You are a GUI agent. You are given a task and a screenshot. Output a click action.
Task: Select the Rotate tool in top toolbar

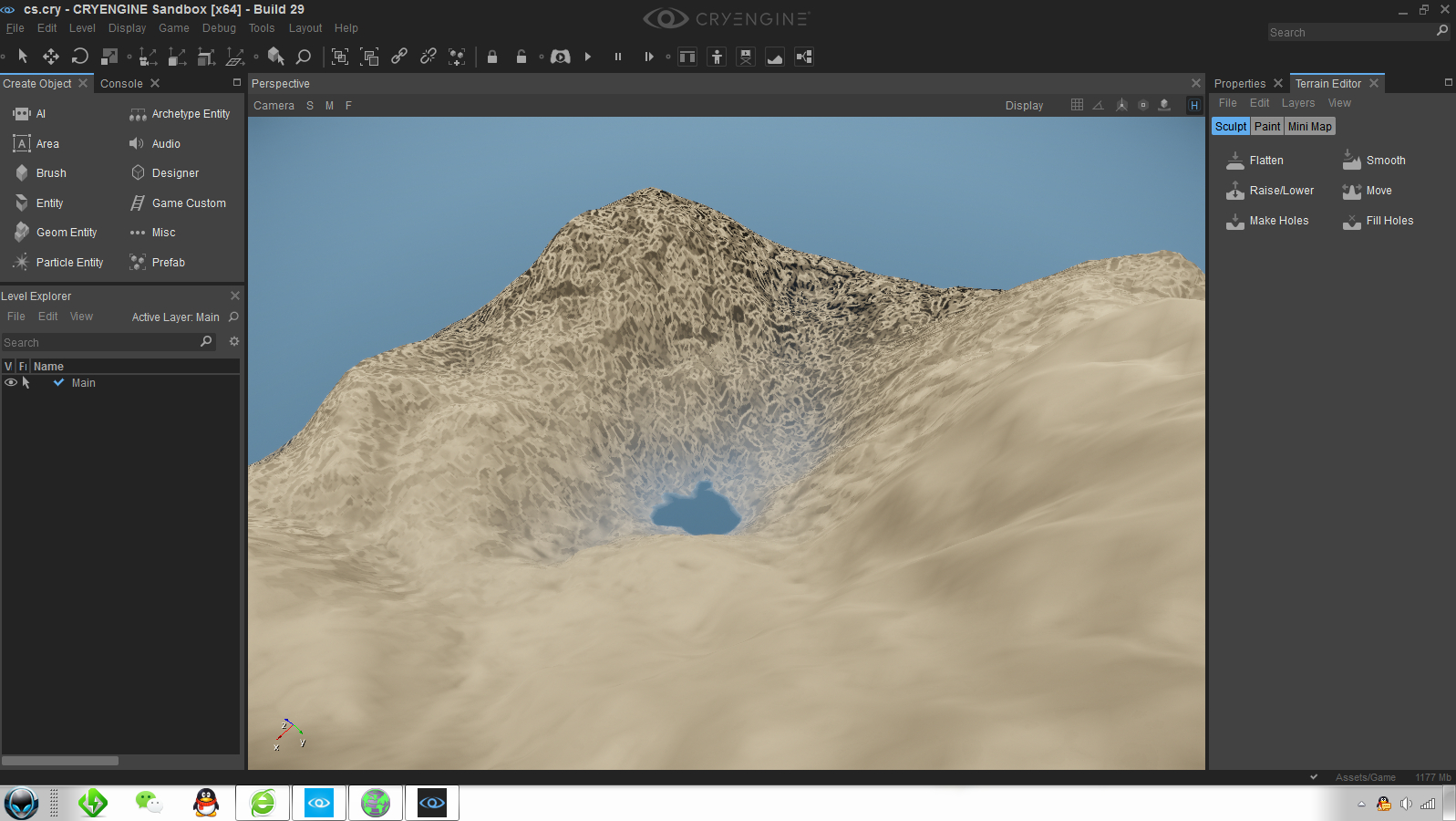pos(80,57)
